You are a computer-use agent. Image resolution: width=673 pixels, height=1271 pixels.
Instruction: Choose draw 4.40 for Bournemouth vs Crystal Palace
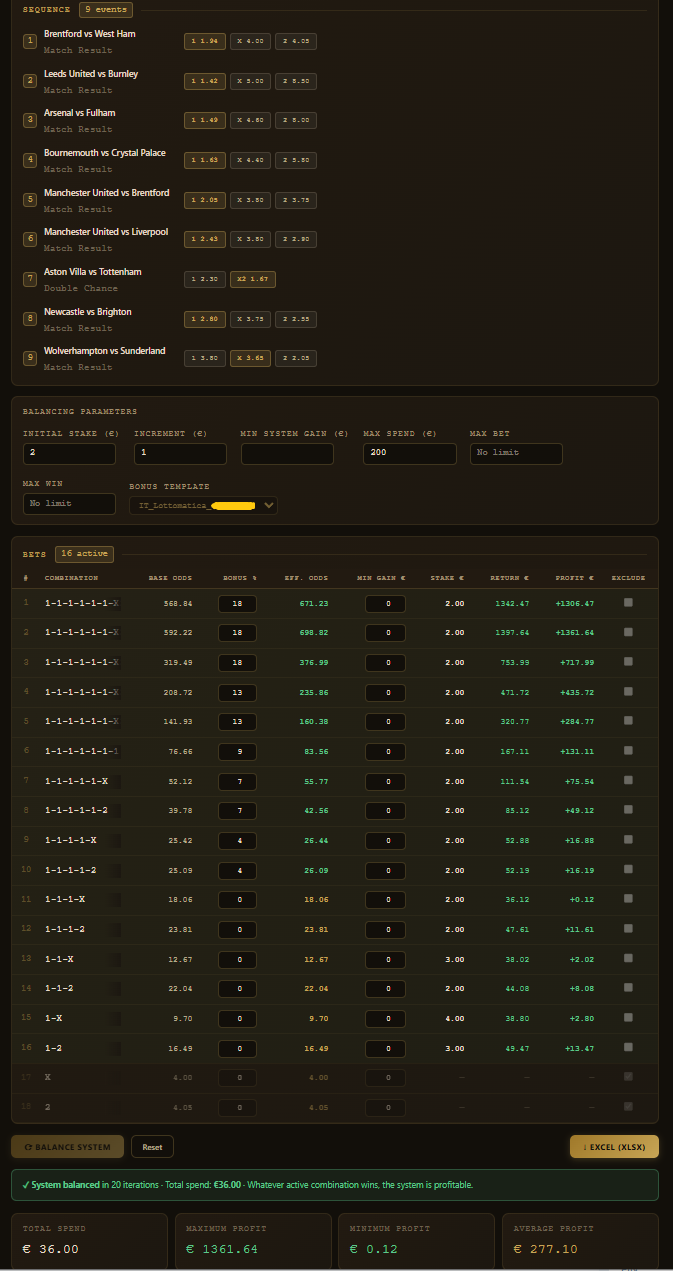click(250, 160)
